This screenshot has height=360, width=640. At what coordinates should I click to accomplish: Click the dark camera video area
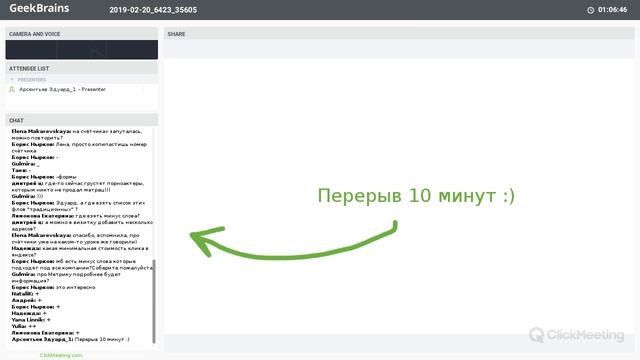(82, 50)
